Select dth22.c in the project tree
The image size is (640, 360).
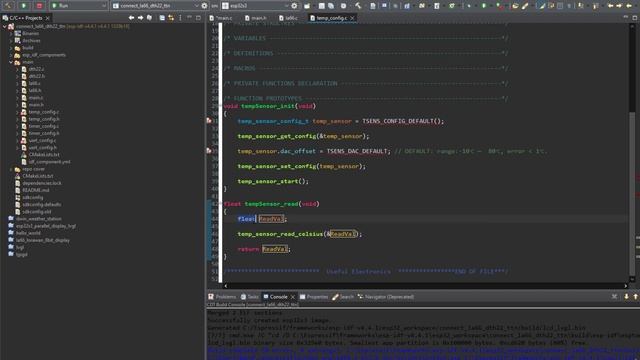[x=36, y=69]
